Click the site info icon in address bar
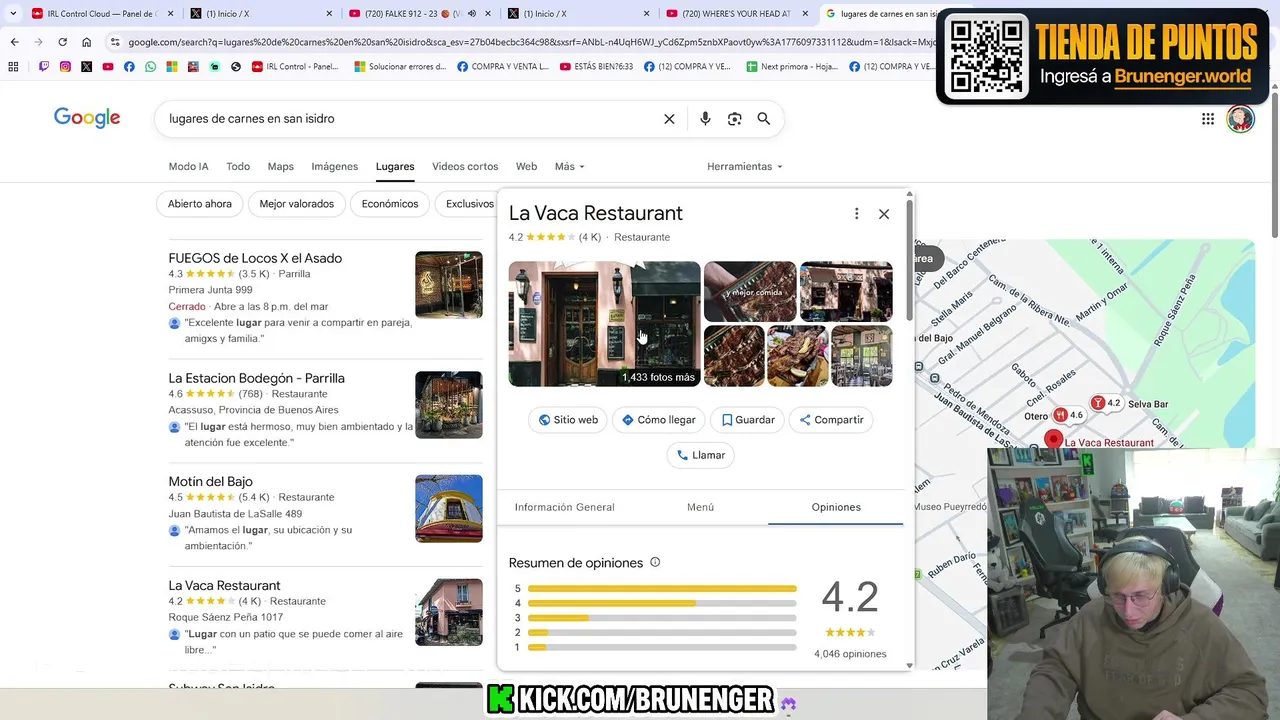This screenshot has height=720, width=1280. (x=115, y=42)
